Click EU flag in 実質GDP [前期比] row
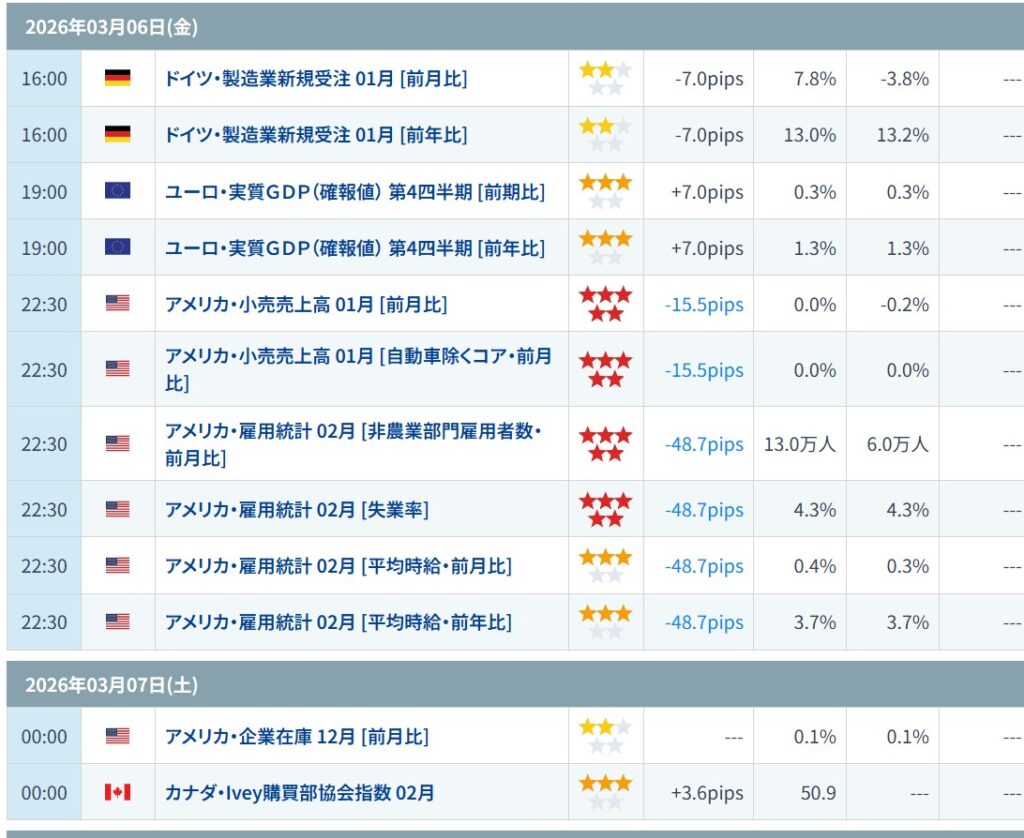Viewport: 1024px width, 838px height. [x=117, y=191]
